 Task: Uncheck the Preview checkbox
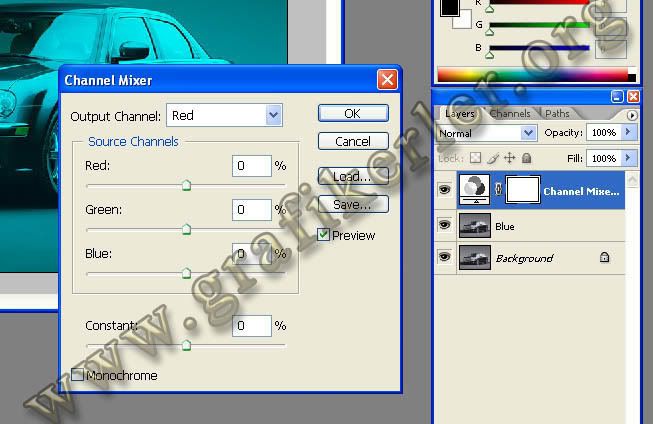click(324, 235)
